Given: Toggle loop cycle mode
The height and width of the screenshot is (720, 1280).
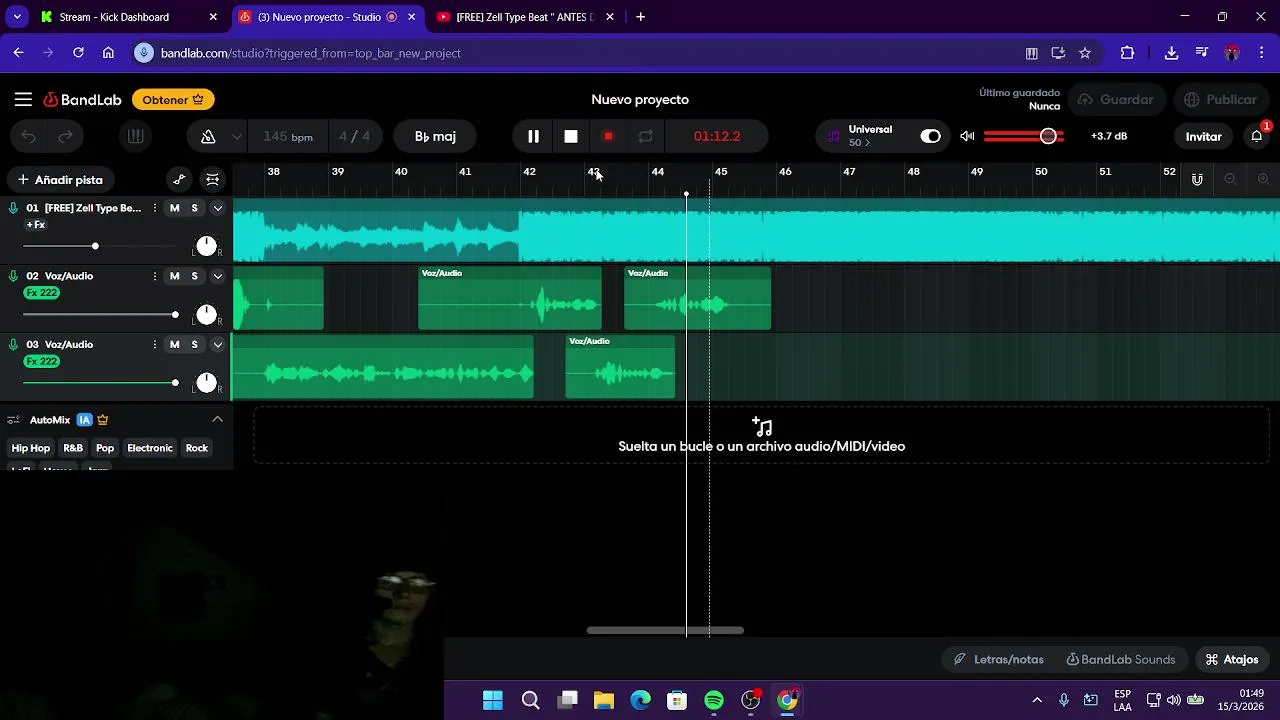Looking at the screenshot, I should 646,136.
